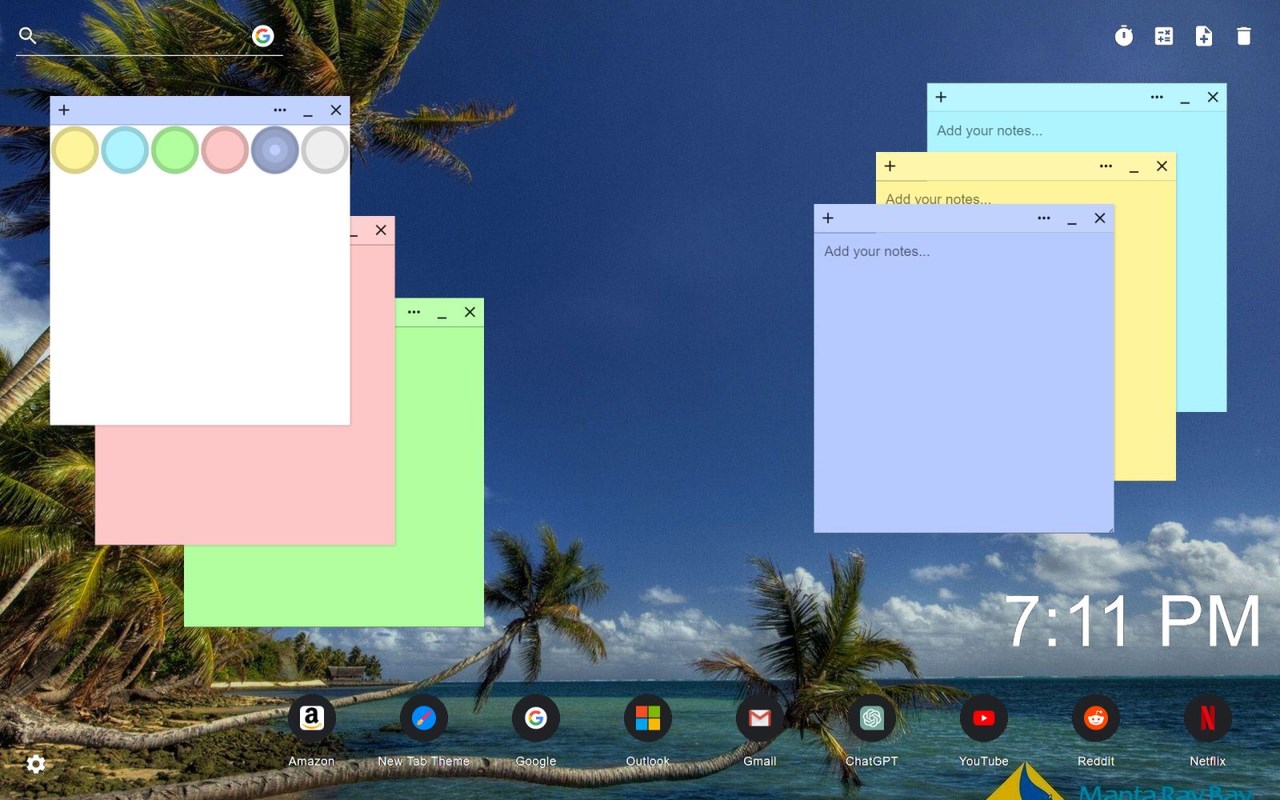Close the white note with color swatches

click(x=336, y=110)
